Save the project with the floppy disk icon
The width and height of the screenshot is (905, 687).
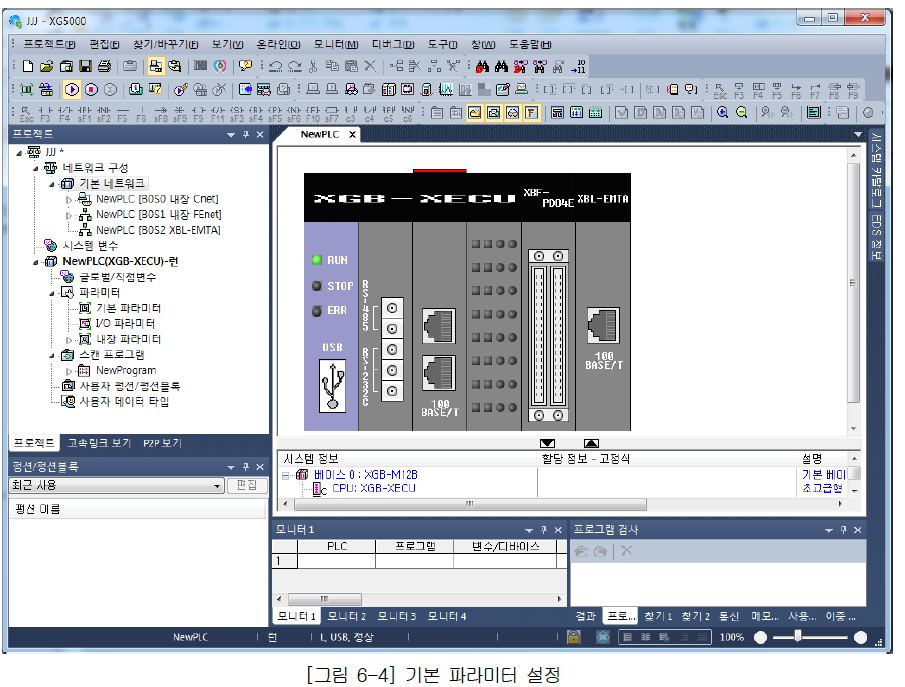tap(85, 66)
